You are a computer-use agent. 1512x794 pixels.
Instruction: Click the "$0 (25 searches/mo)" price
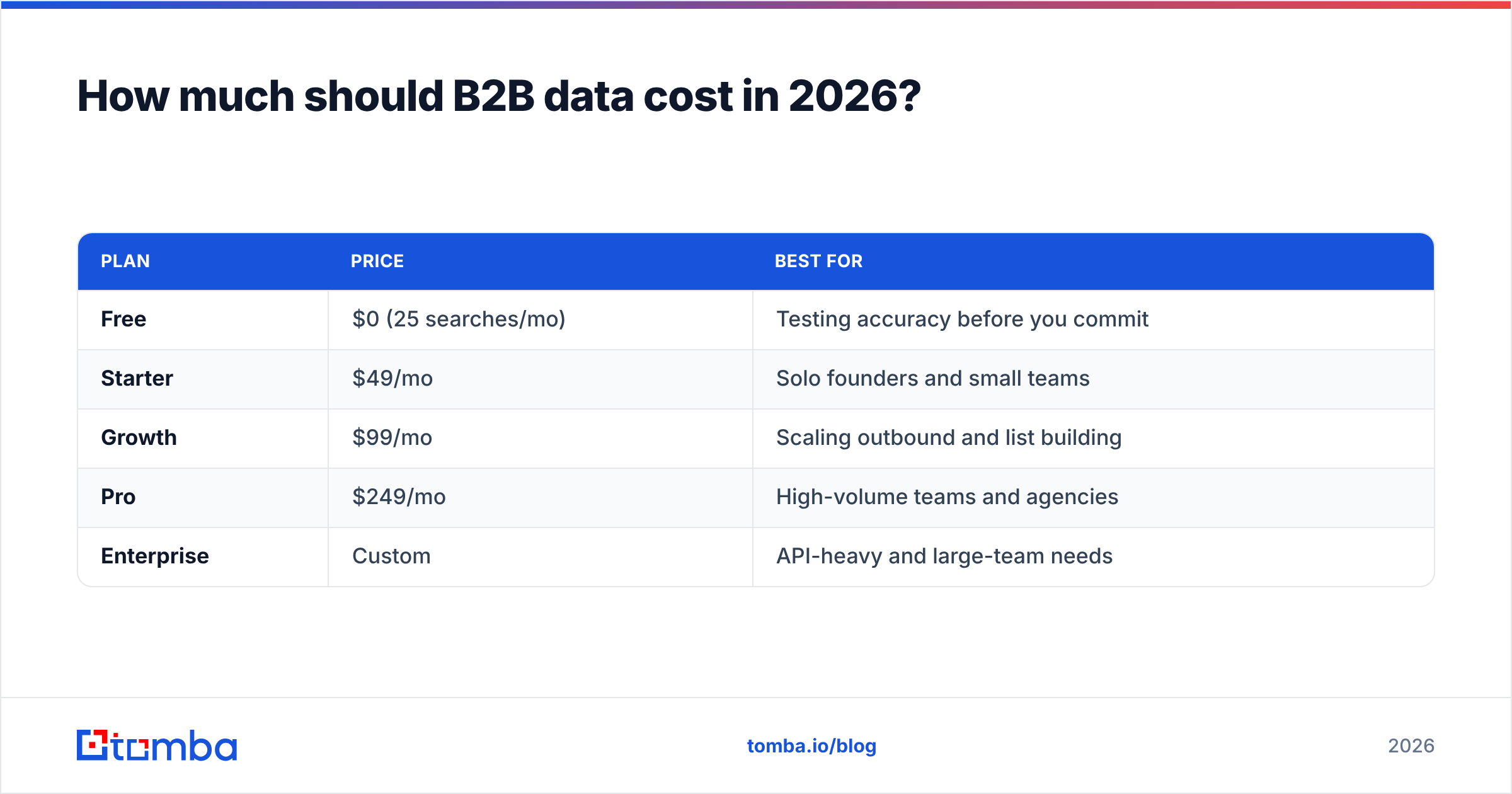click(x=459, y=319)
